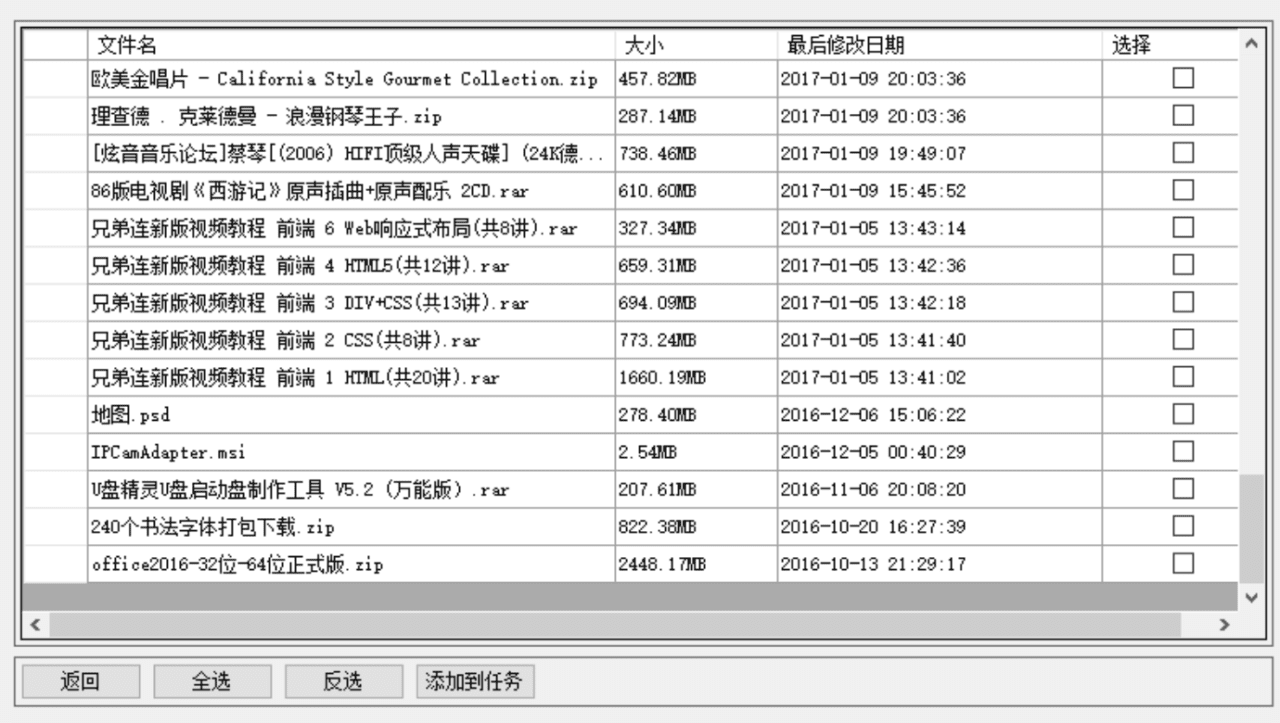Tick checkbox for 理查德.克莱德曼 zip file
The image size is (1280, 723).
[x=1183, y=116]
